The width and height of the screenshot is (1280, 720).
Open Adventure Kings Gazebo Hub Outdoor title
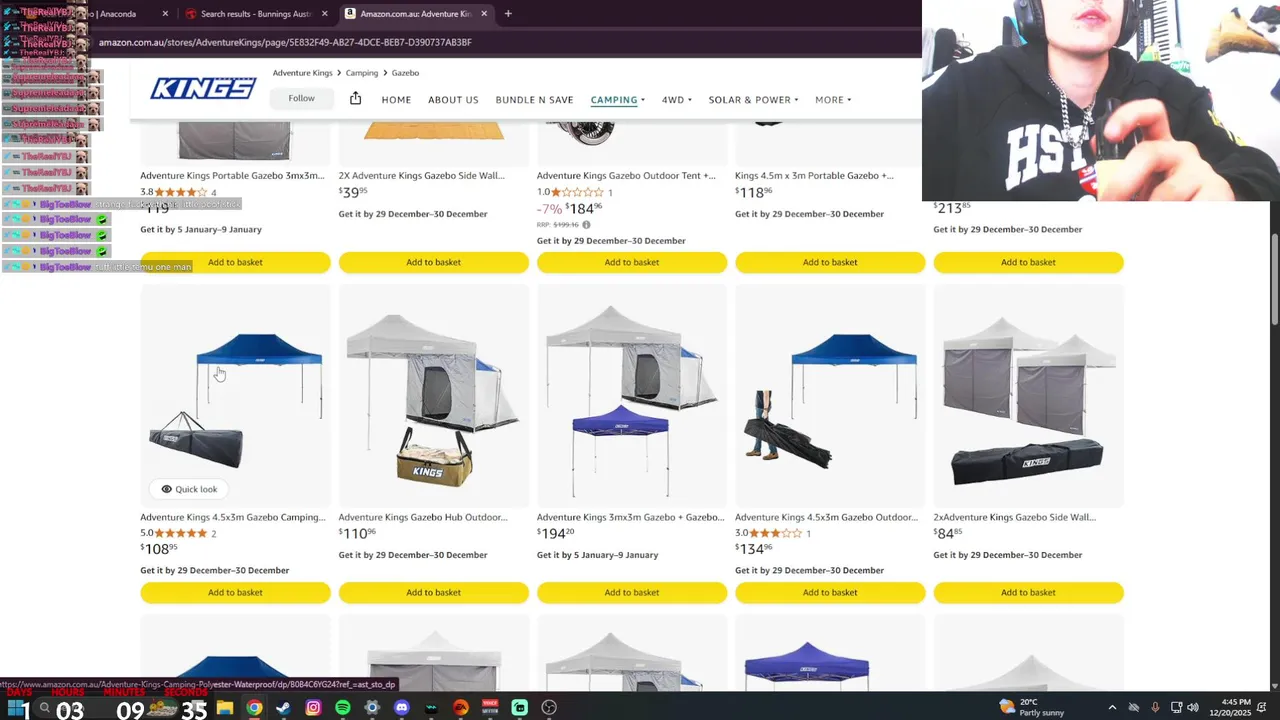tap(423, 517)
